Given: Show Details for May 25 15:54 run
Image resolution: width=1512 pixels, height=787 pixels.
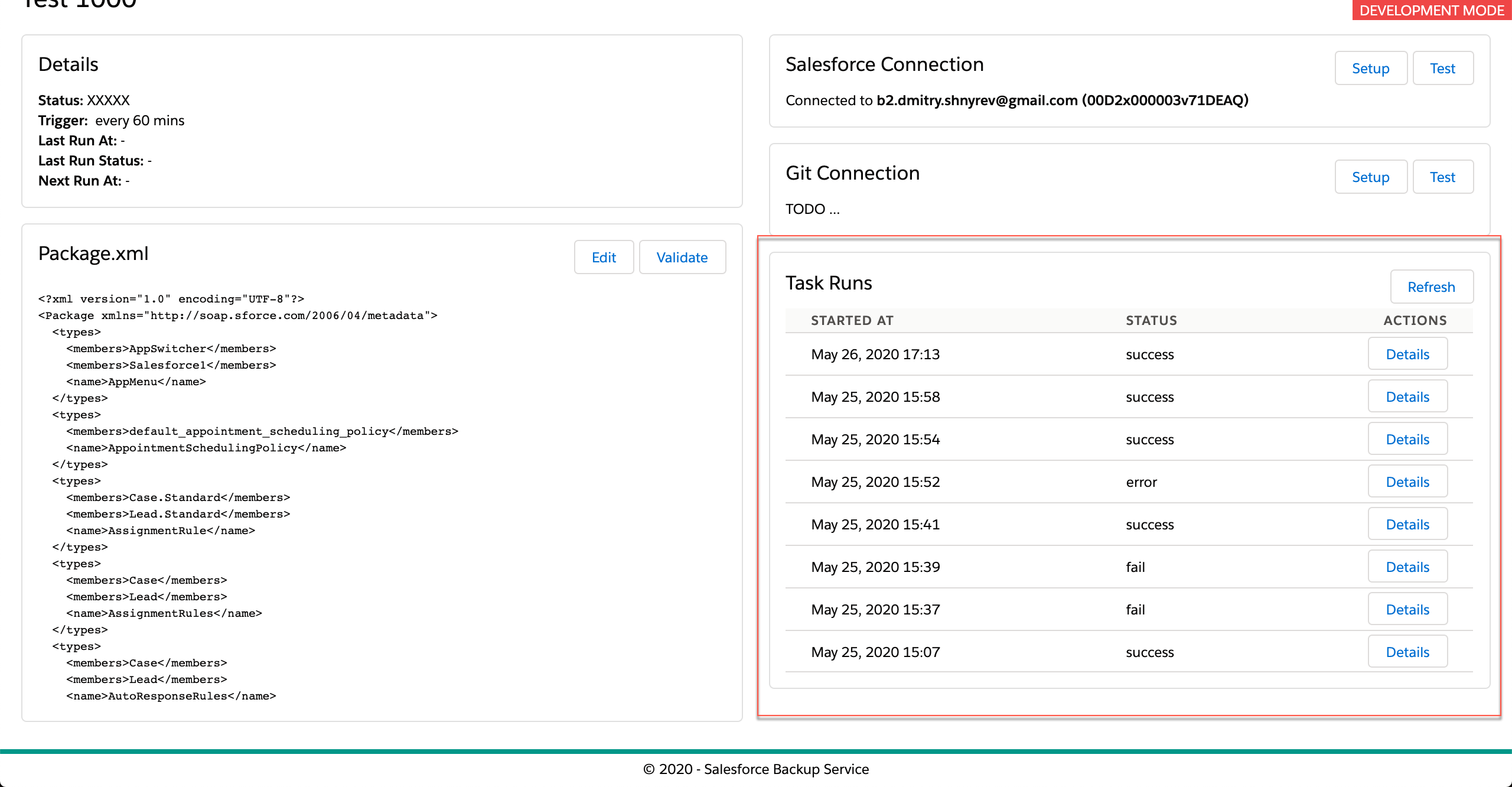Looking at the screenshot, I should [1407, 440].
